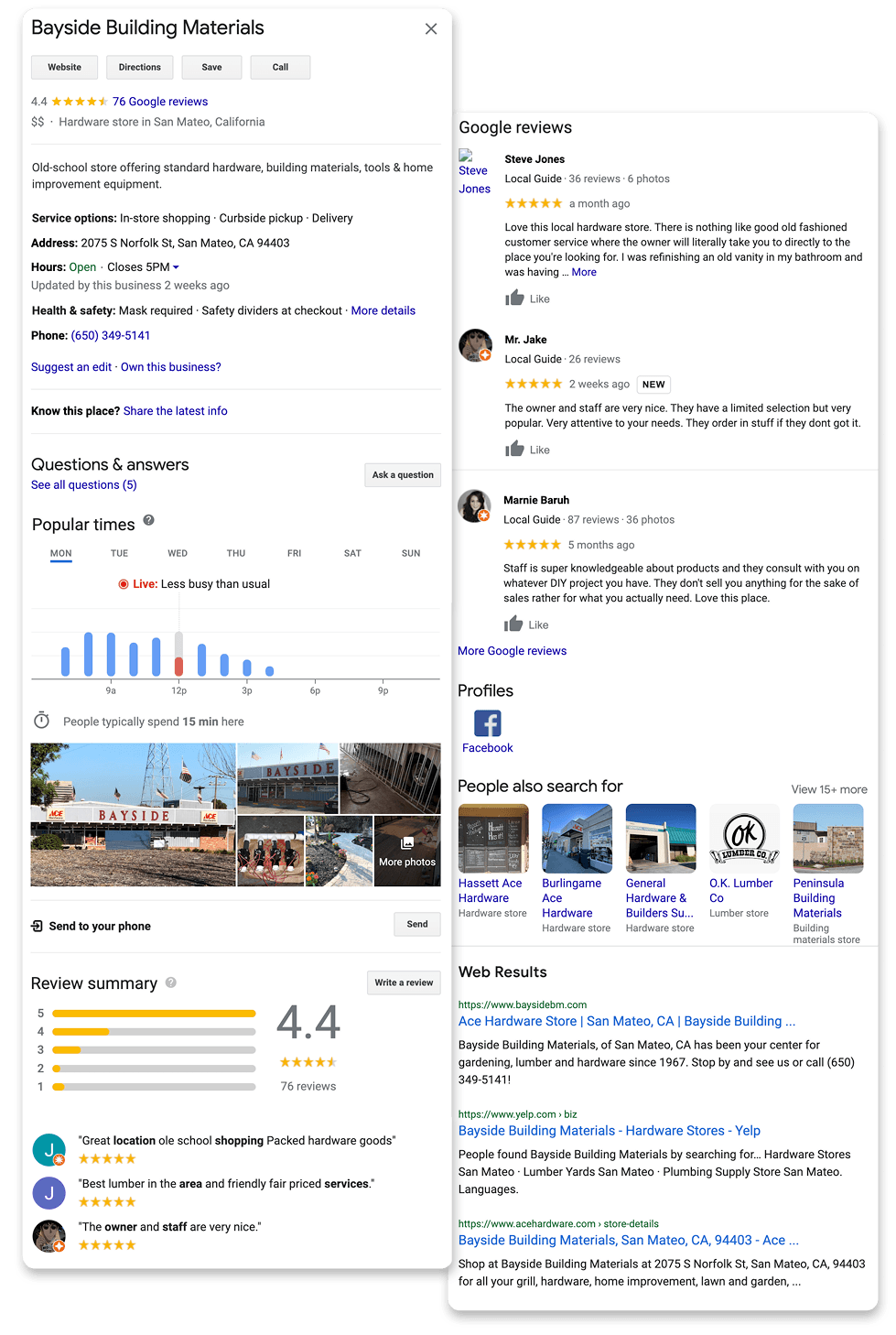Click the O.K. Lumber Co logo

tap(744, 839)
